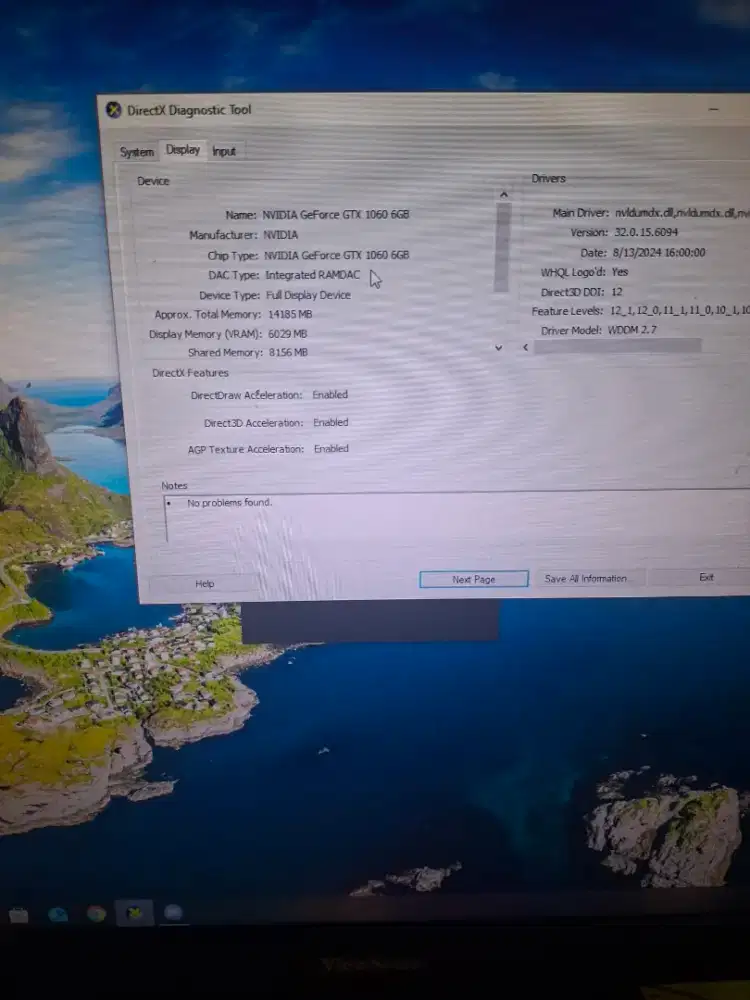Click the DirectX Diagnostic Tool title icon
Screen dimensions: 750x1000
pyautogui.click(x=114, y=110)
